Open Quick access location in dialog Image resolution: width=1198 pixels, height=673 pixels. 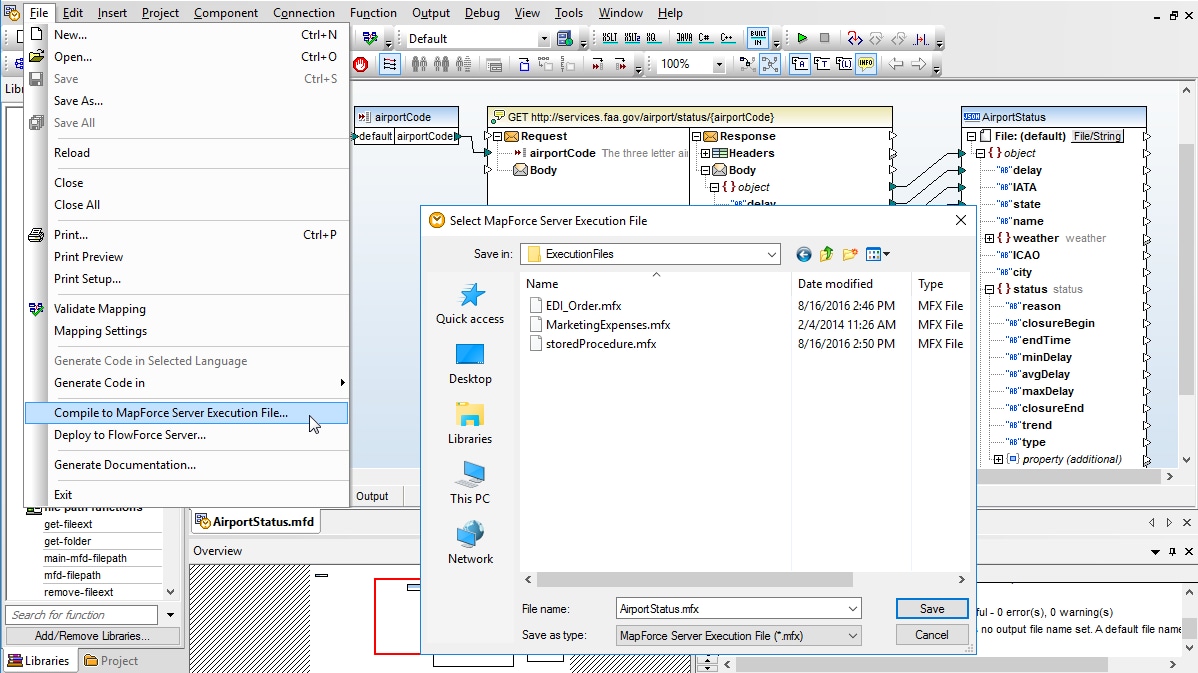(x=470, y=304)
